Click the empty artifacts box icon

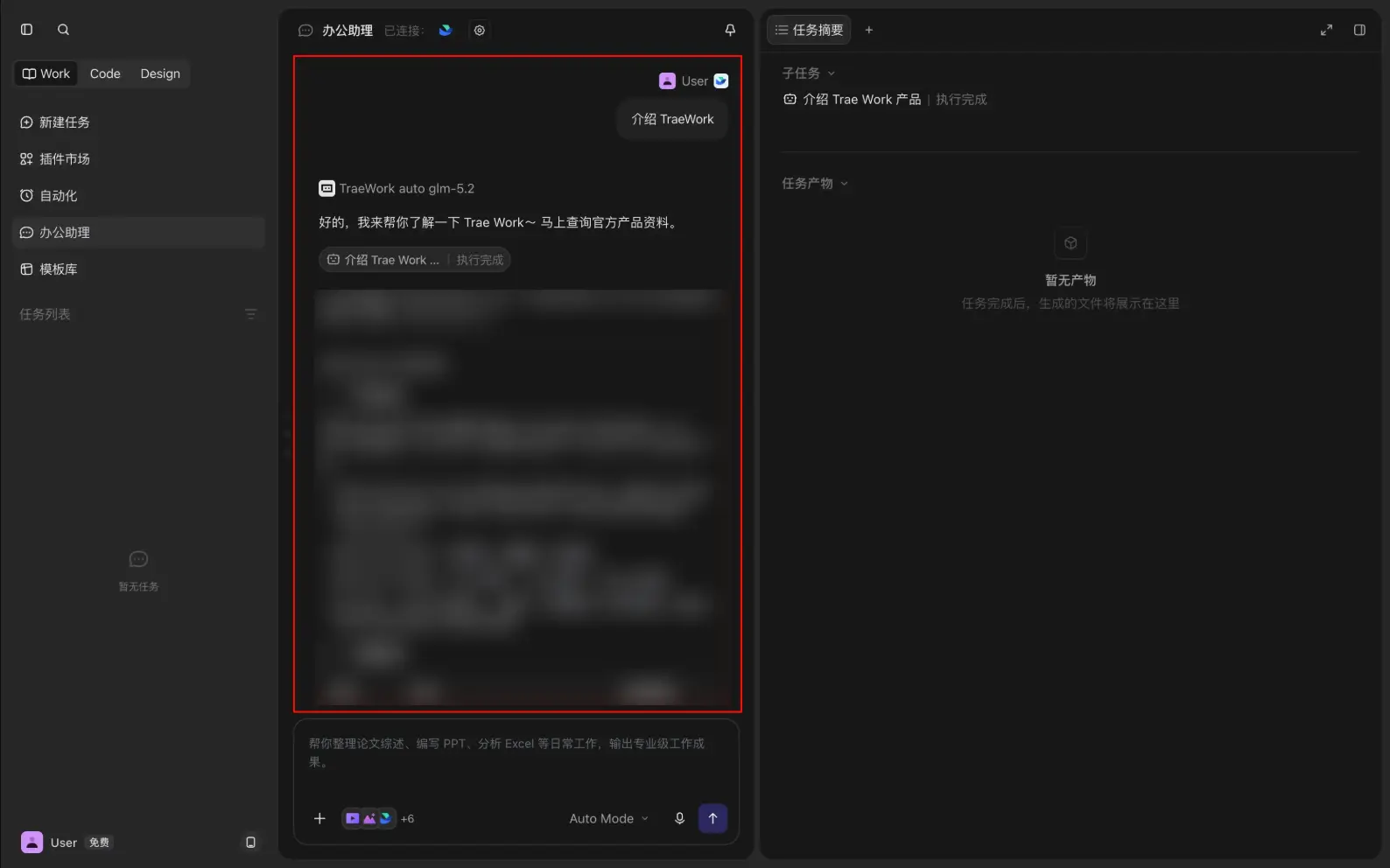click(x=1071, y=243)
